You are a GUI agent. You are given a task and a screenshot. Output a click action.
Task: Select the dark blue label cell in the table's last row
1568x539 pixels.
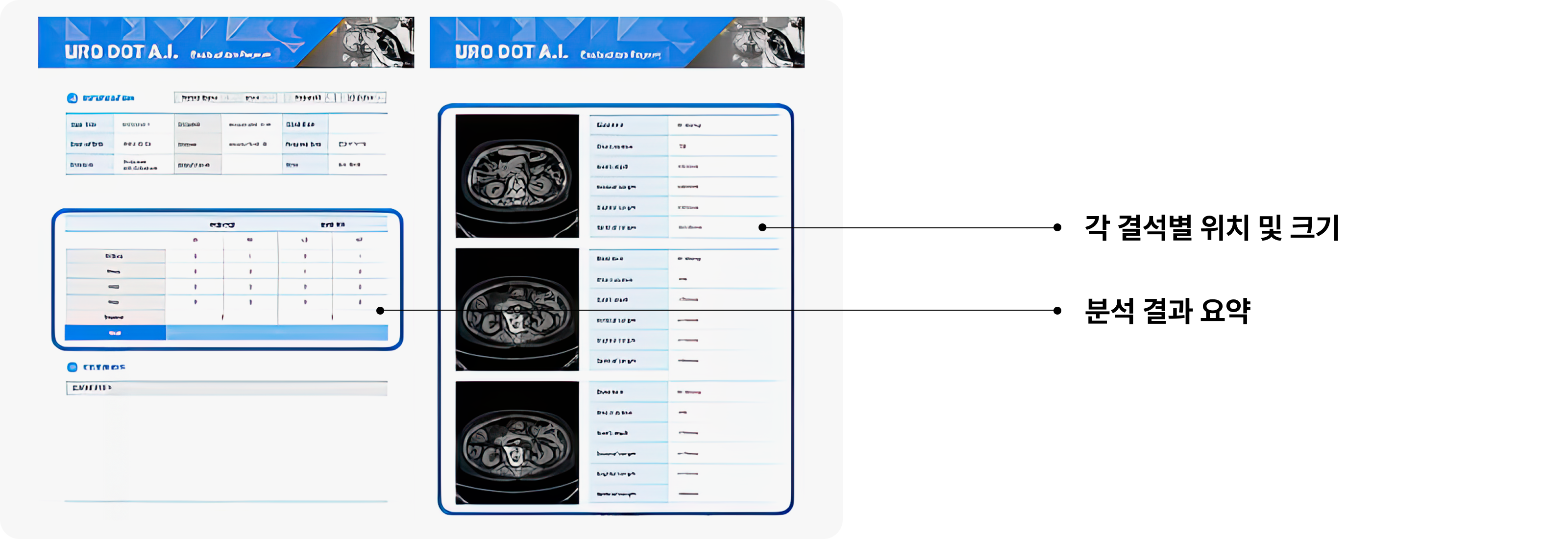coord(115,333)
